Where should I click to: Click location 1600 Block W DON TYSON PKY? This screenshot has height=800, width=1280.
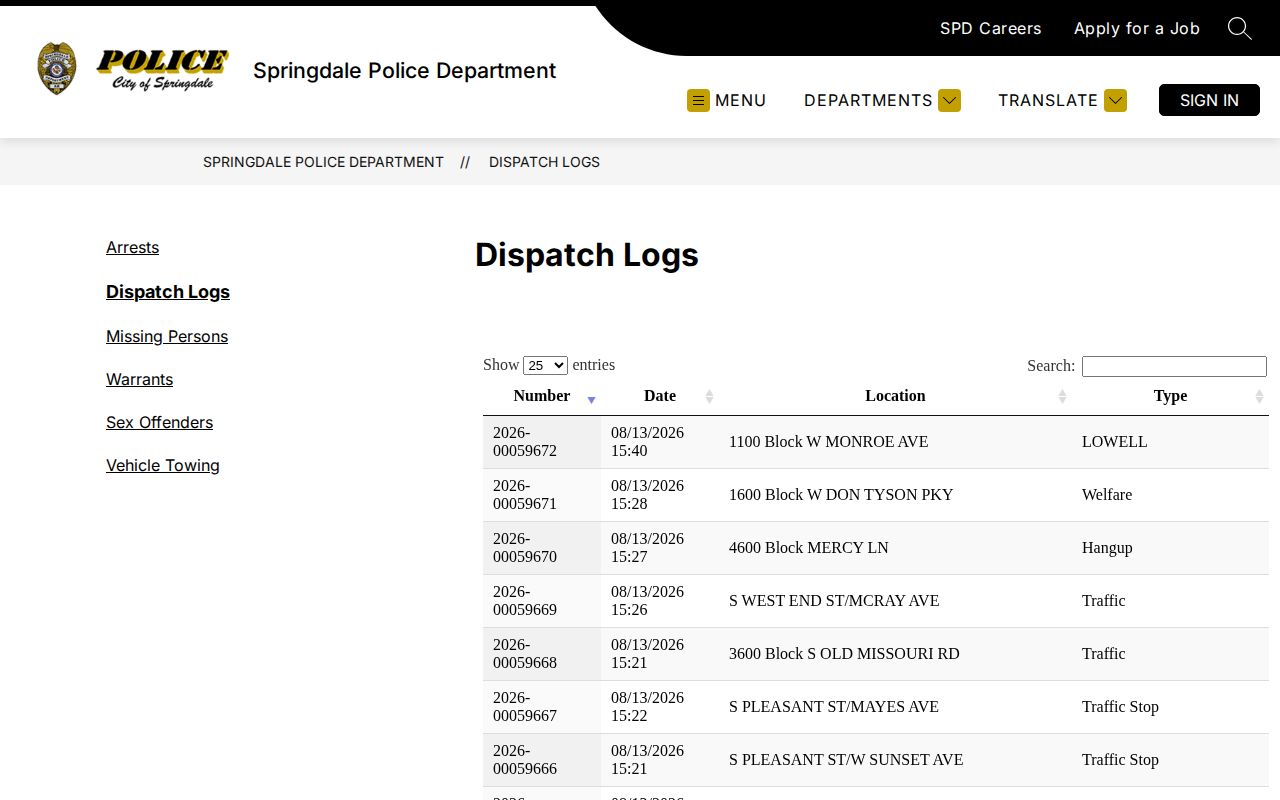[841, 495]
